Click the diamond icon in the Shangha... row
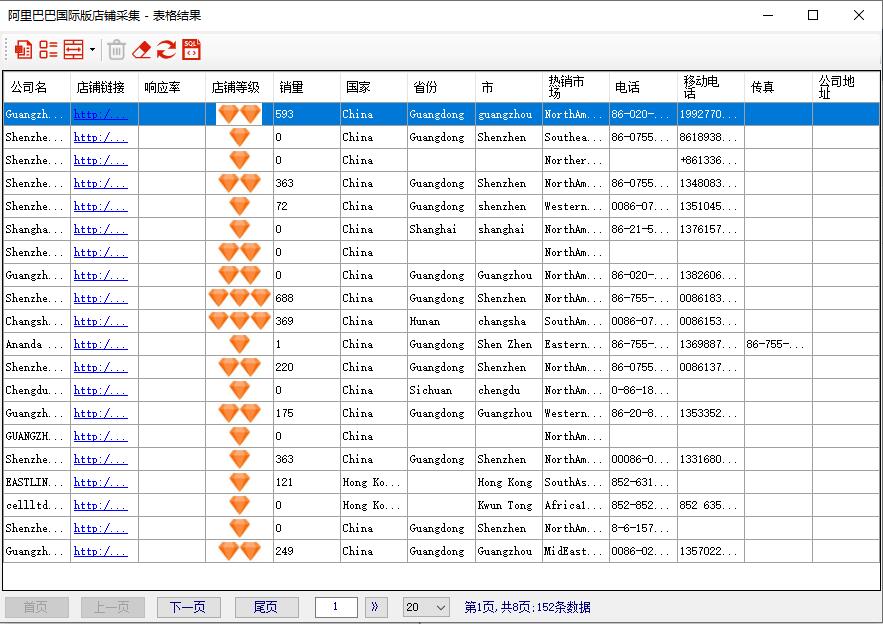This screenshot has width=883, height=624. pyautogui.click(x=239, y=229)
